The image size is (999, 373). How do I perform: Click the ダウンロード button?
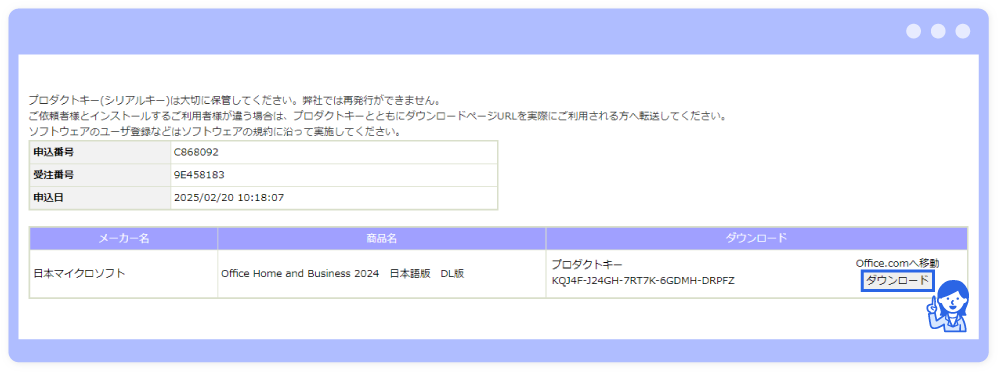[898, 281]
